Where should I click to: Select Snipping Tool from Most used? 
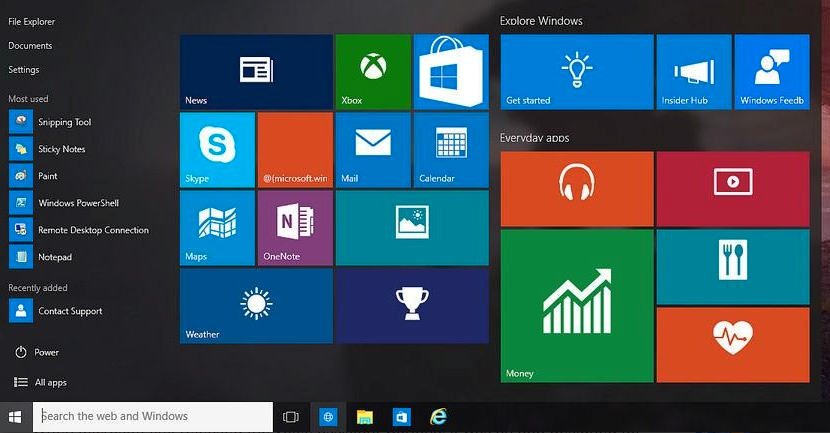pos(64,122)
